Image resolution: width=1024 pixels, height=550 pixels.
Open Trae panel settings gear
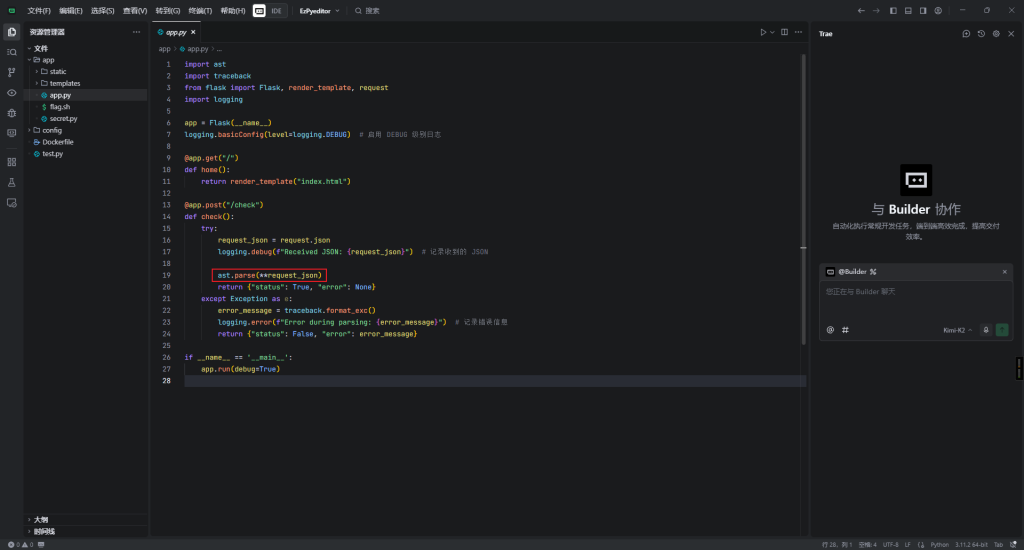click(x=996, y=33)
